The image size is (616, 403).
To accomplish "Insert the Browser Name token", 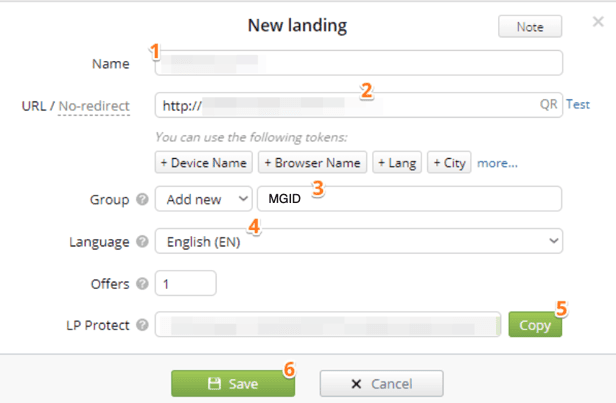I will pyautogui.click(x=312, y=162).
